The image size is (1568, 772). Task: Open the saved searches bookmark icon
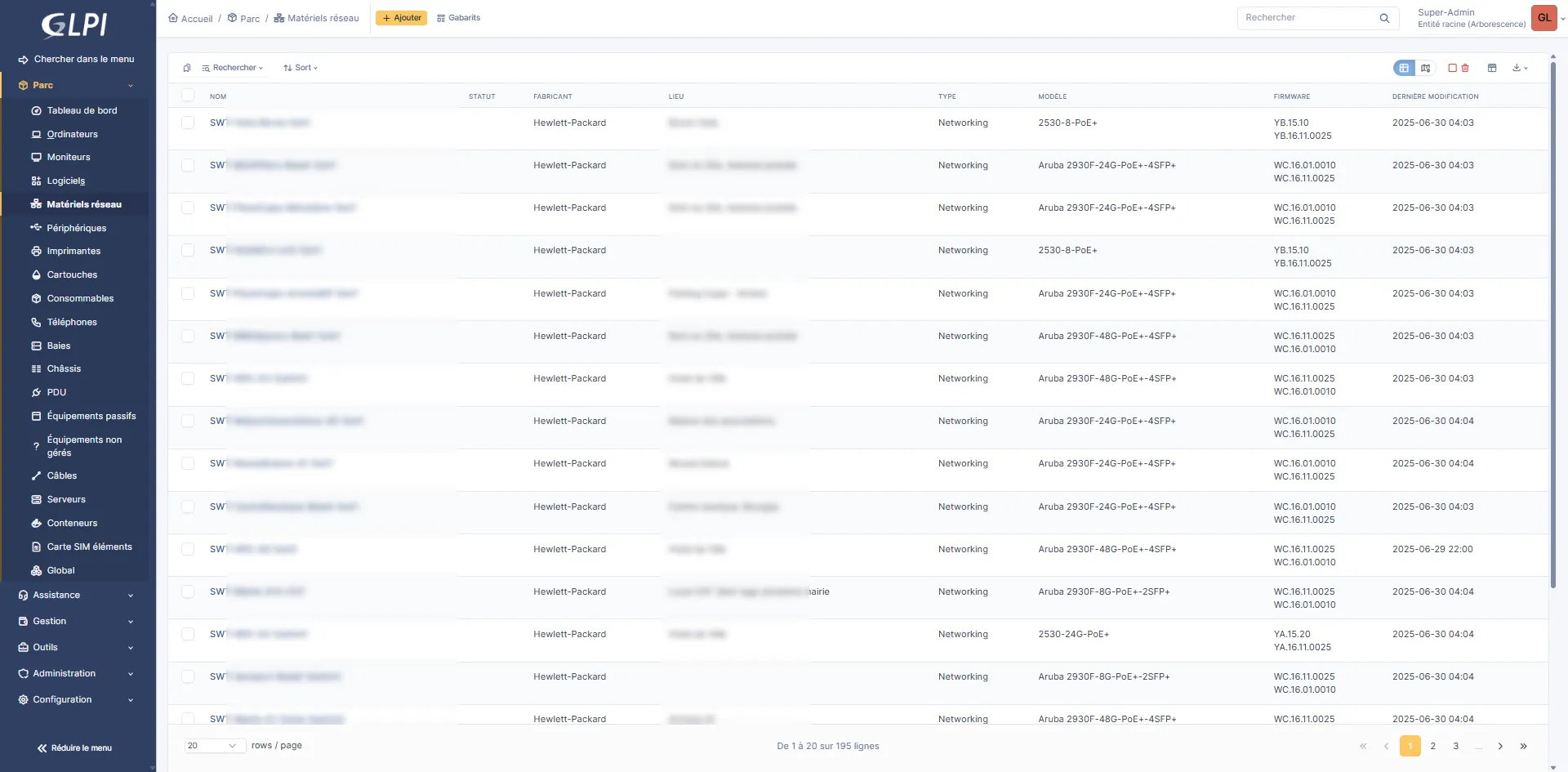(187, 68)
